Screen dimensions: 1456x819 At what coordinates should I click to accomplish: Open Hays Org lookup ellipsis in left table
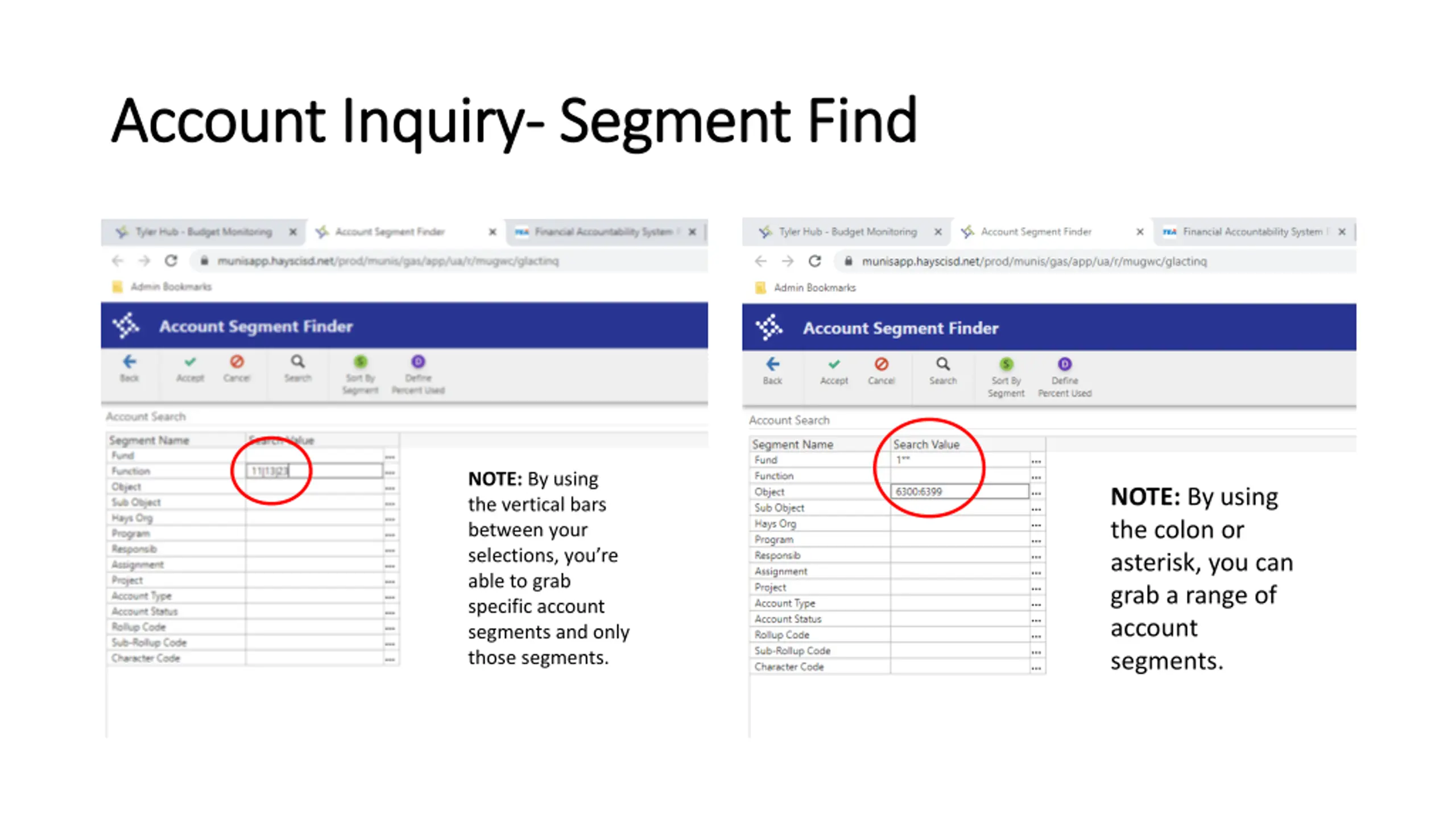pos(390,519)
